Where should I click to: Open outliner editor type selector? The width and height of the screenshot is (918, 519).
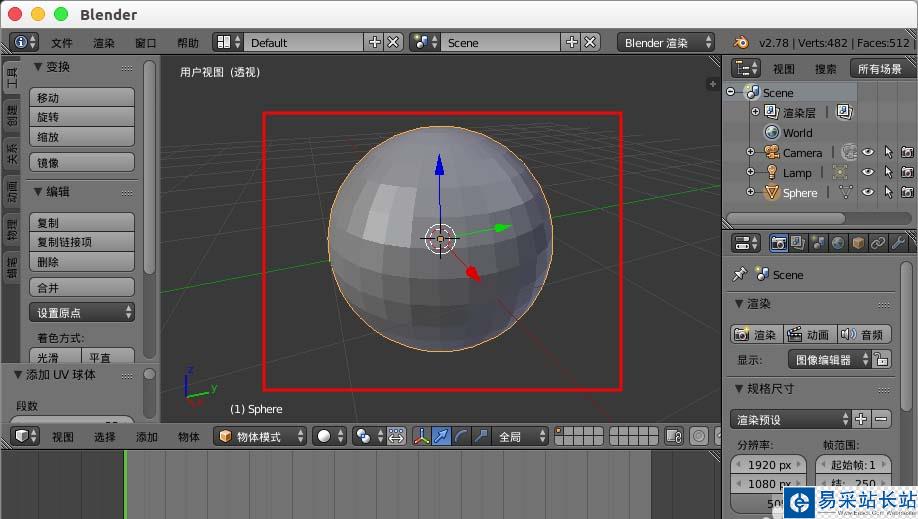click(x=745, y=69)
